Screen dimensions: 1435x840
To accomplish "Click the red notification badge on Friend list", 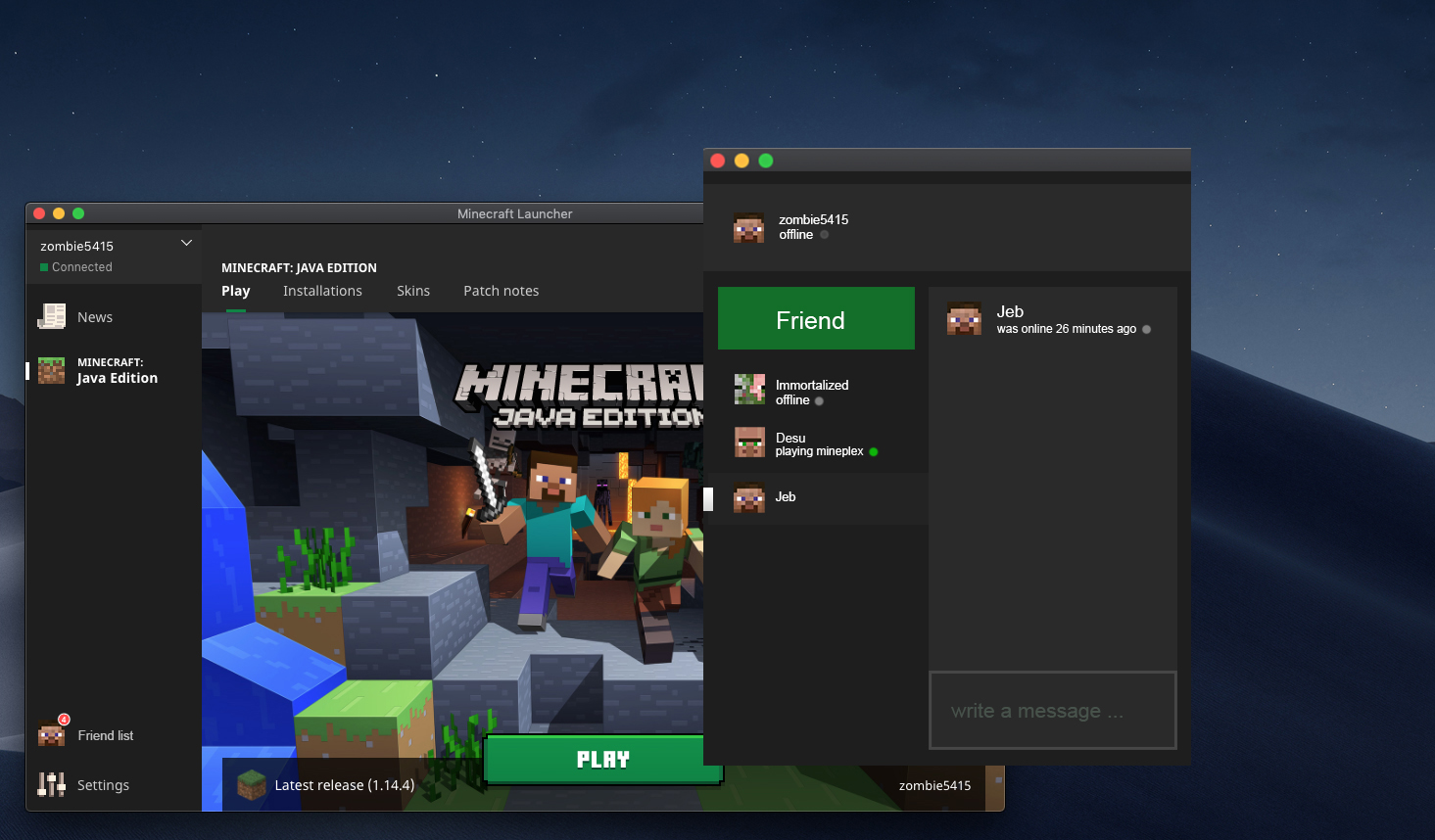I will point(64,720).
